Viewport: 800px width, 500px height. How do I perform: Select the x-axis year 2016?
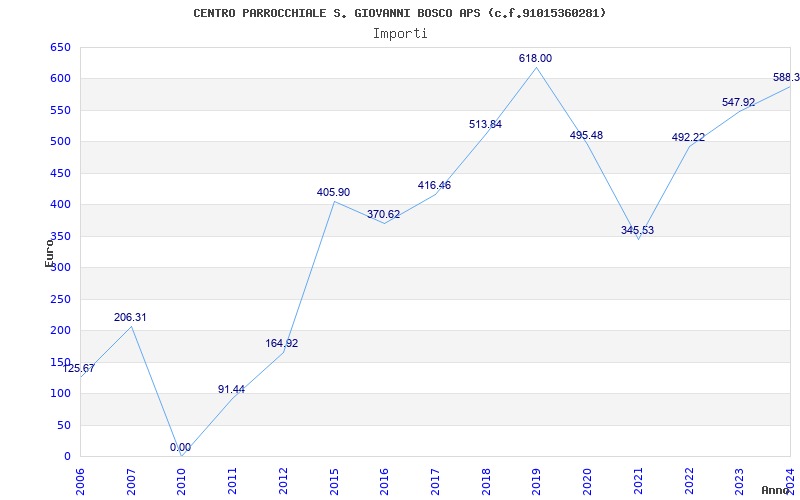384,482
